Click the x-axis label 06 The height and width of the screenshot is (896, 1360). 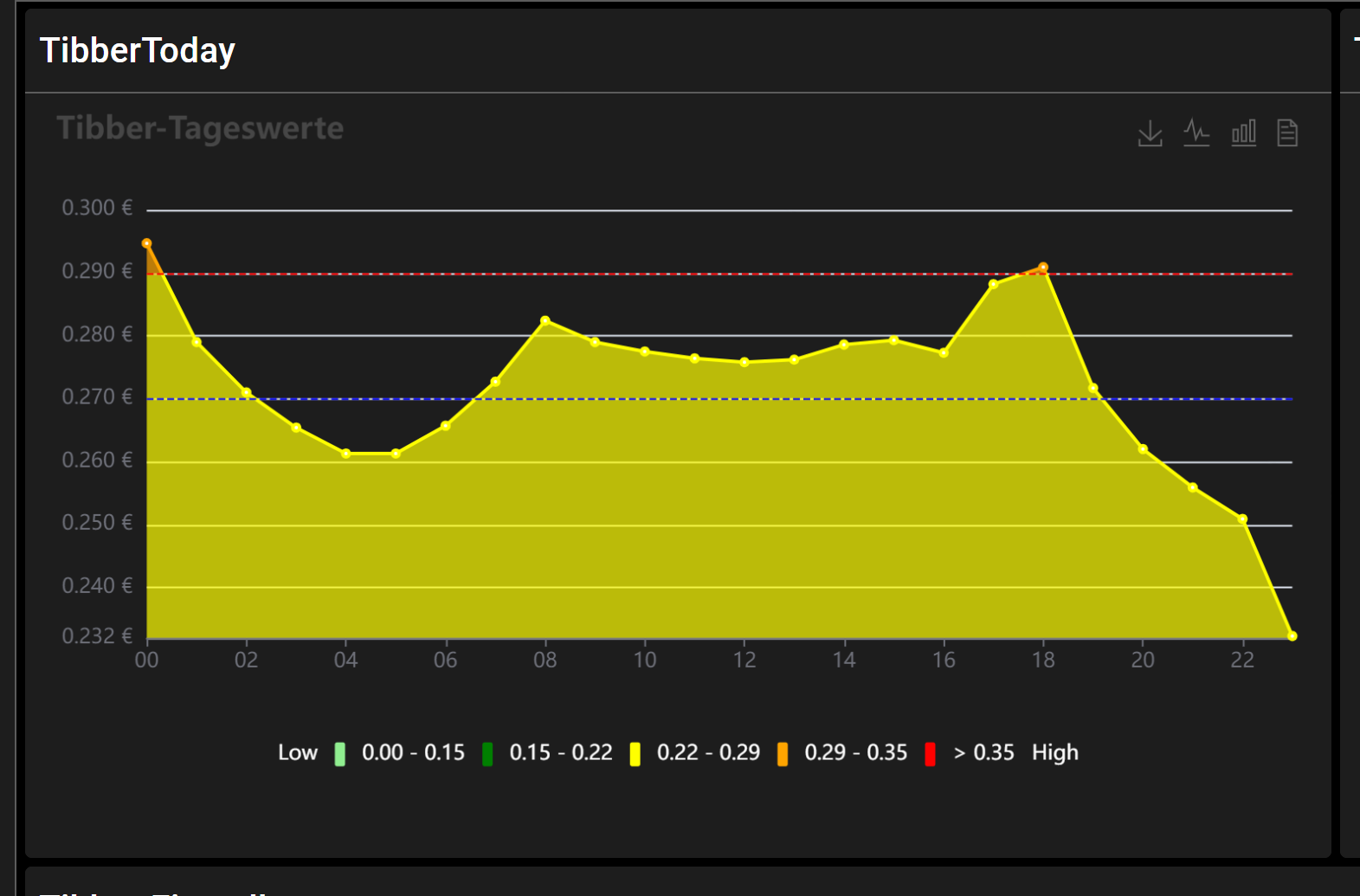[446, 660]
